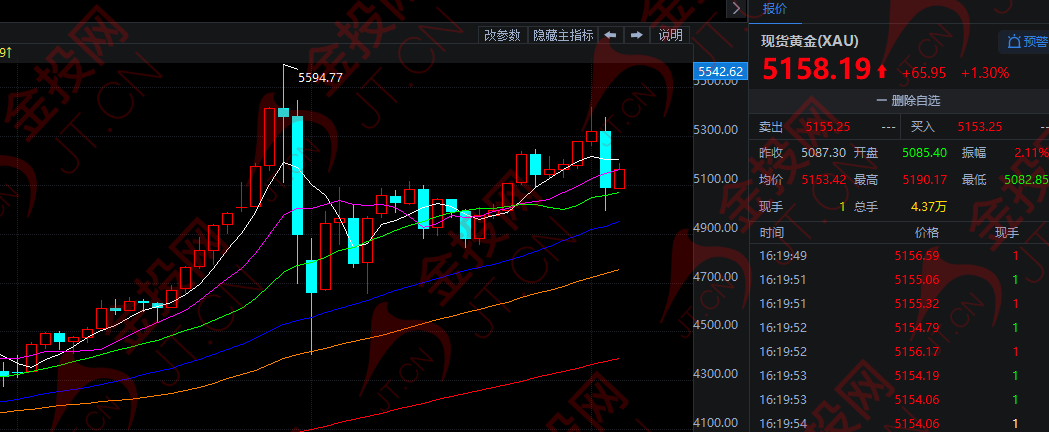Click the +65.95 price change value
The height and width of the screenshot is (432, 1049).
pyautogui.click(x=924, y=73)
